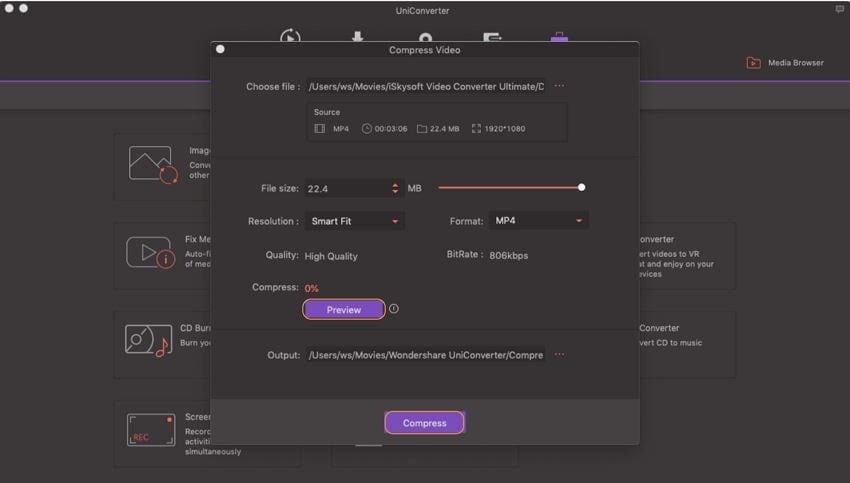Open the CD Burner tool icon
The height and width of the screenshot is (483, 850).
tap(148, 340)
